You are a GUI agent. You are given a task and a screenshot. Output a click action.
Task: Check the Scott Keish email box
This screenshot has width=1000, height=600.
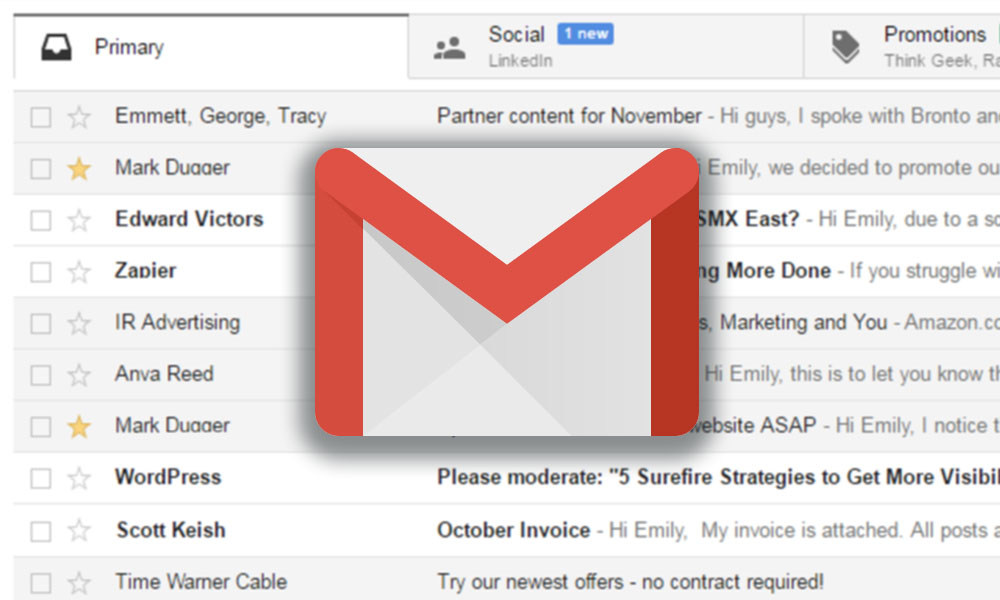click(41, 531)
